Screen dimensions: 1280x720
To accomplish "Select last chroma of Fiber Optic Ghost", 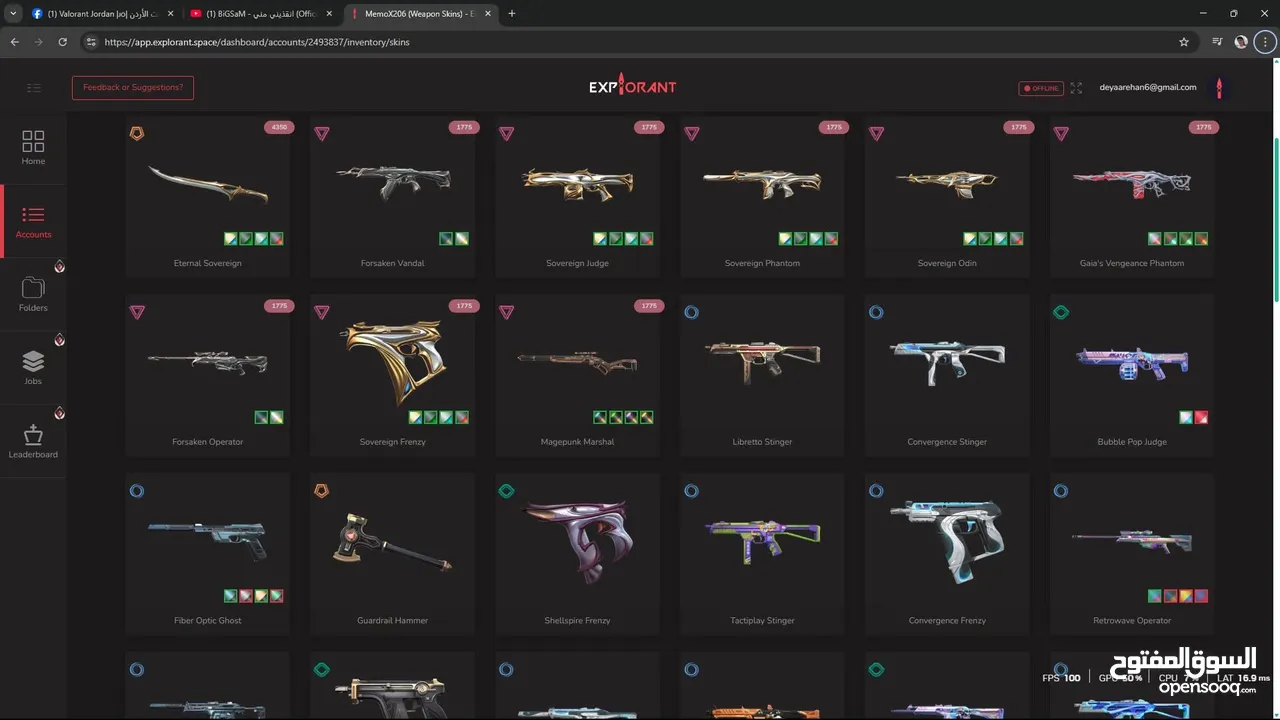I will coord(277,596).
